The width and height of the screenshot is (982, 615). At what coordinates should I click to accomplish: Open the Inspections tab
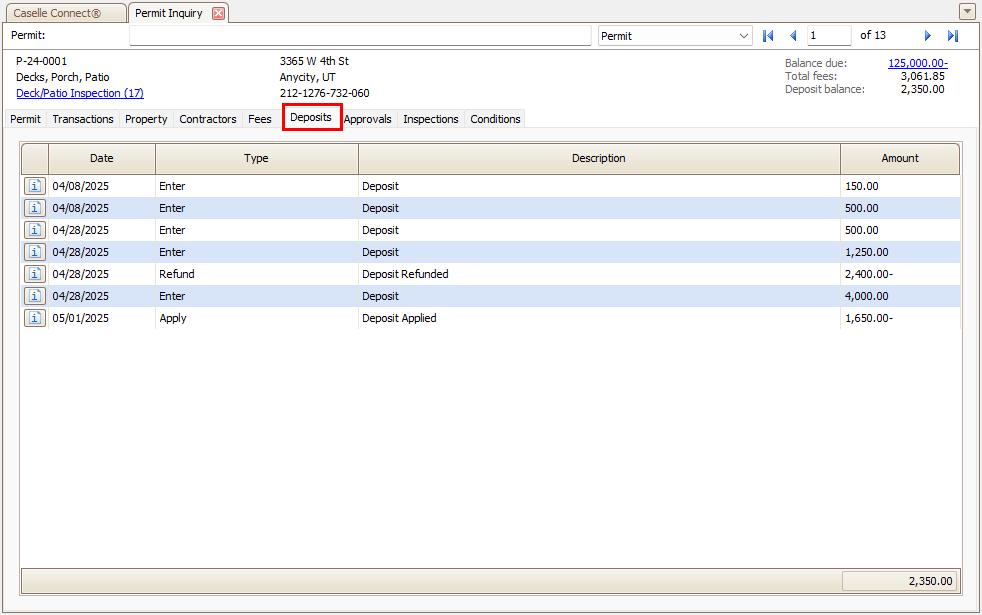(x=431, y=119)
